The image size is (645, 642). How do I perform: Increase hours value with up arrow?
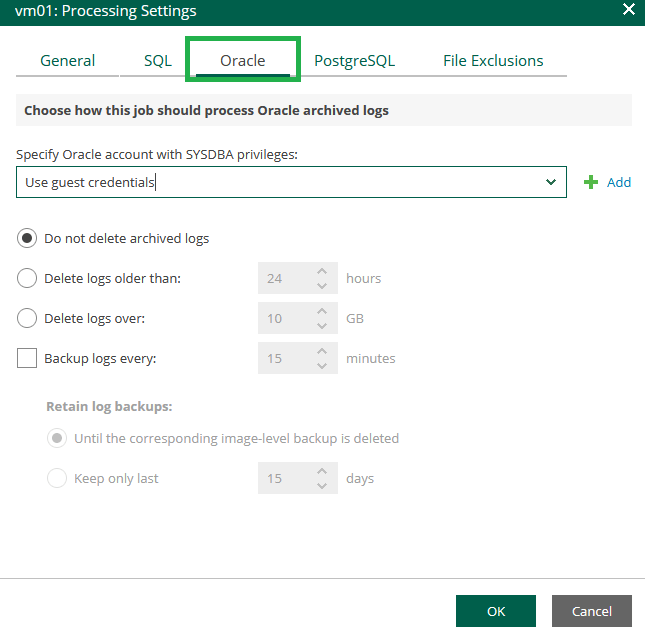click(x=322, y=271)
